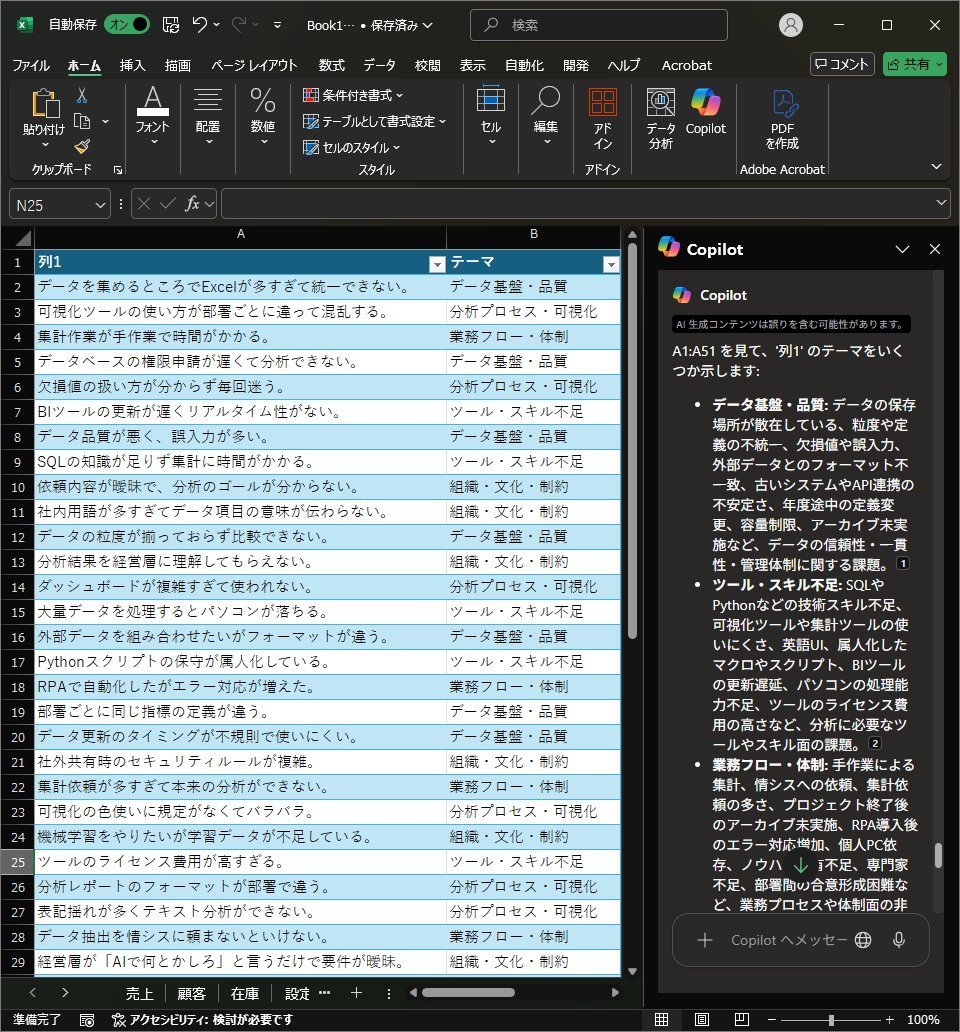Switch to the 表示 ribbon tab
The image size is (960, 1032).
(472, 65)
